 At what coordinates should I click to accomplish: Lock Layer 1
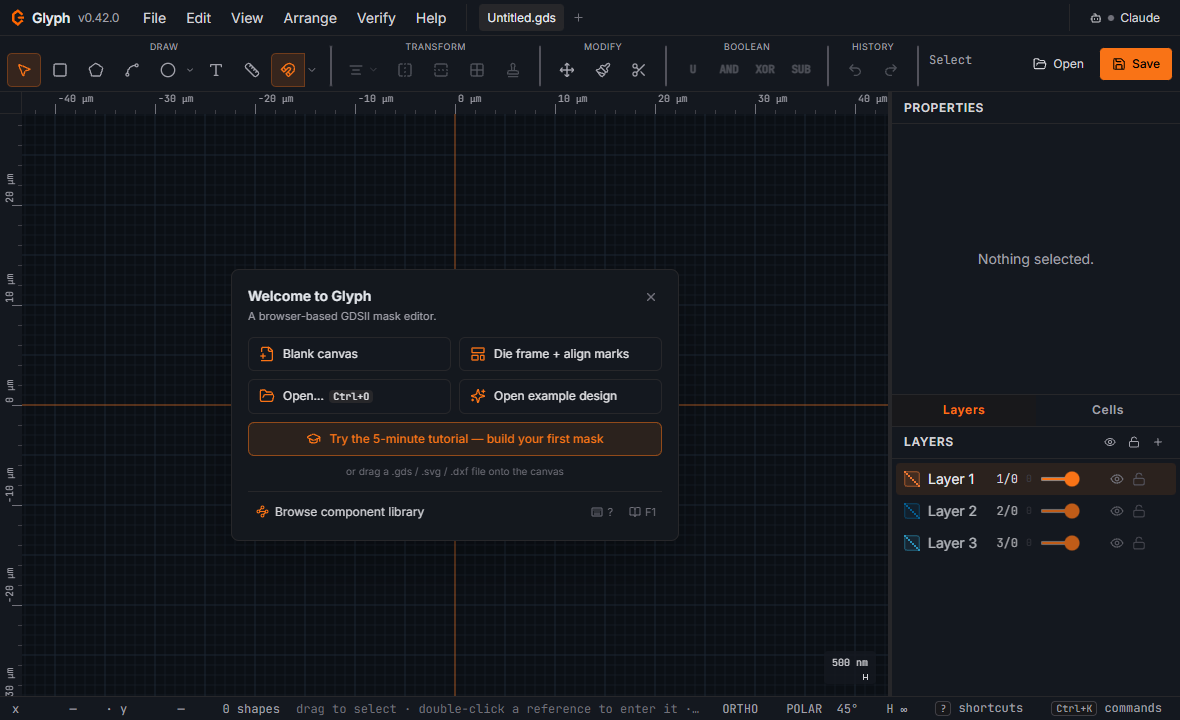pyautogui.click(x=1139, y=479)
